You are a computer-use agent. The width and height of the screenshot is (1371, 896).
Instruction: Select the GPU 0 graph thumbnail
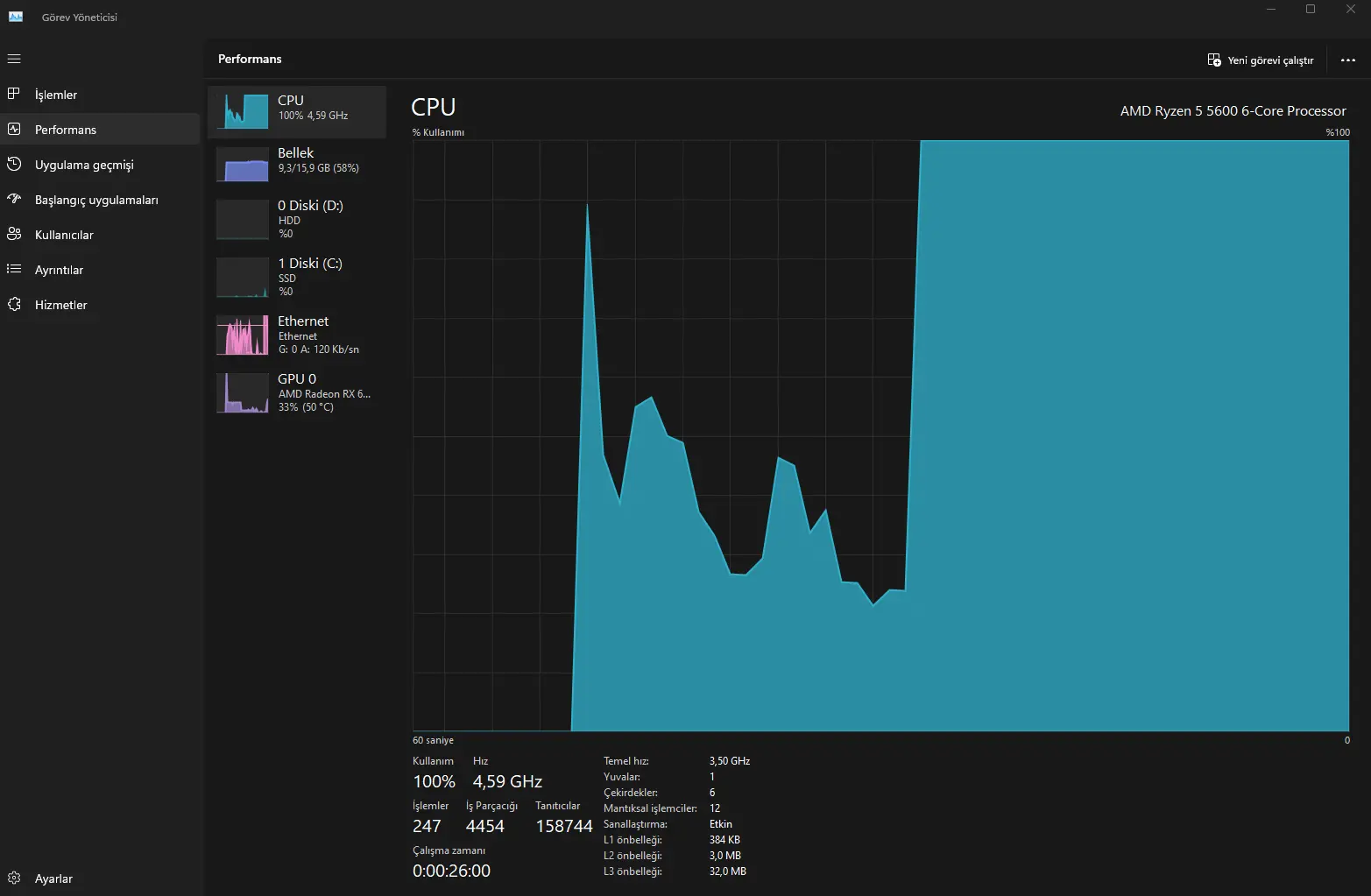click(243, 392)
